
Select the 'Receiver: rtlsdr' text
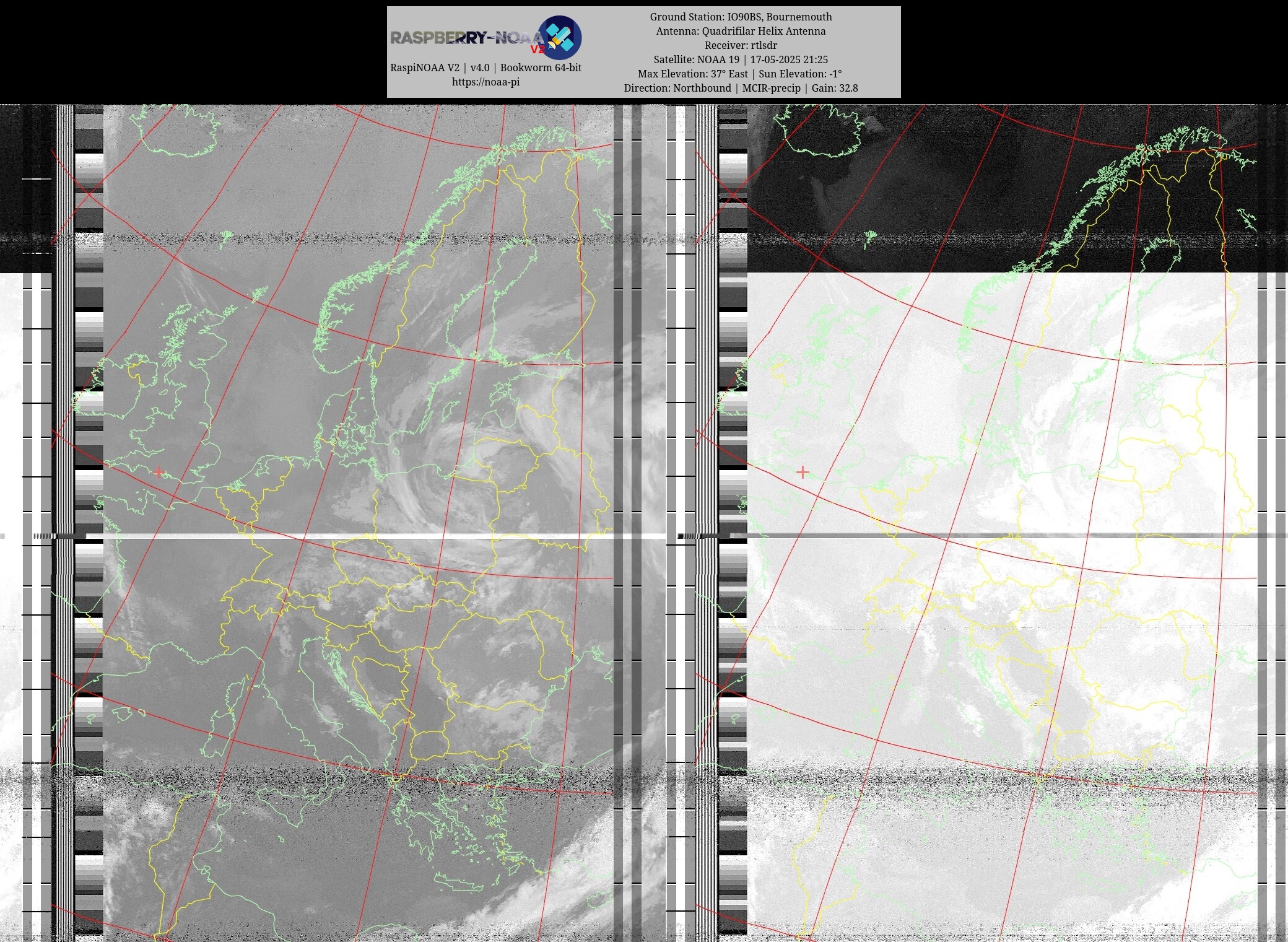pyautogui.click(x=741, y=45)
